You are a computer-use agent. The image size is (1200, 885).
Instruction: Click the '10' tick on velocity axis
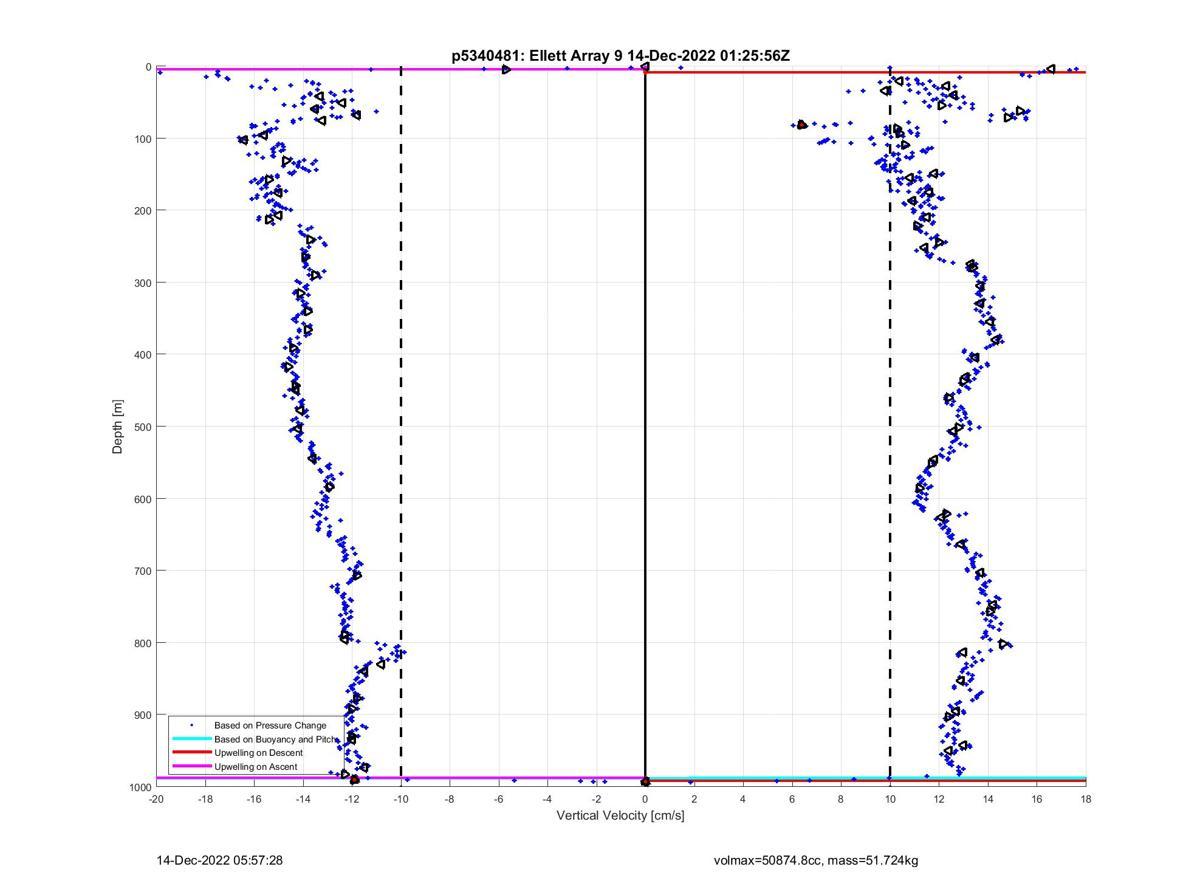tap(890, 799)
